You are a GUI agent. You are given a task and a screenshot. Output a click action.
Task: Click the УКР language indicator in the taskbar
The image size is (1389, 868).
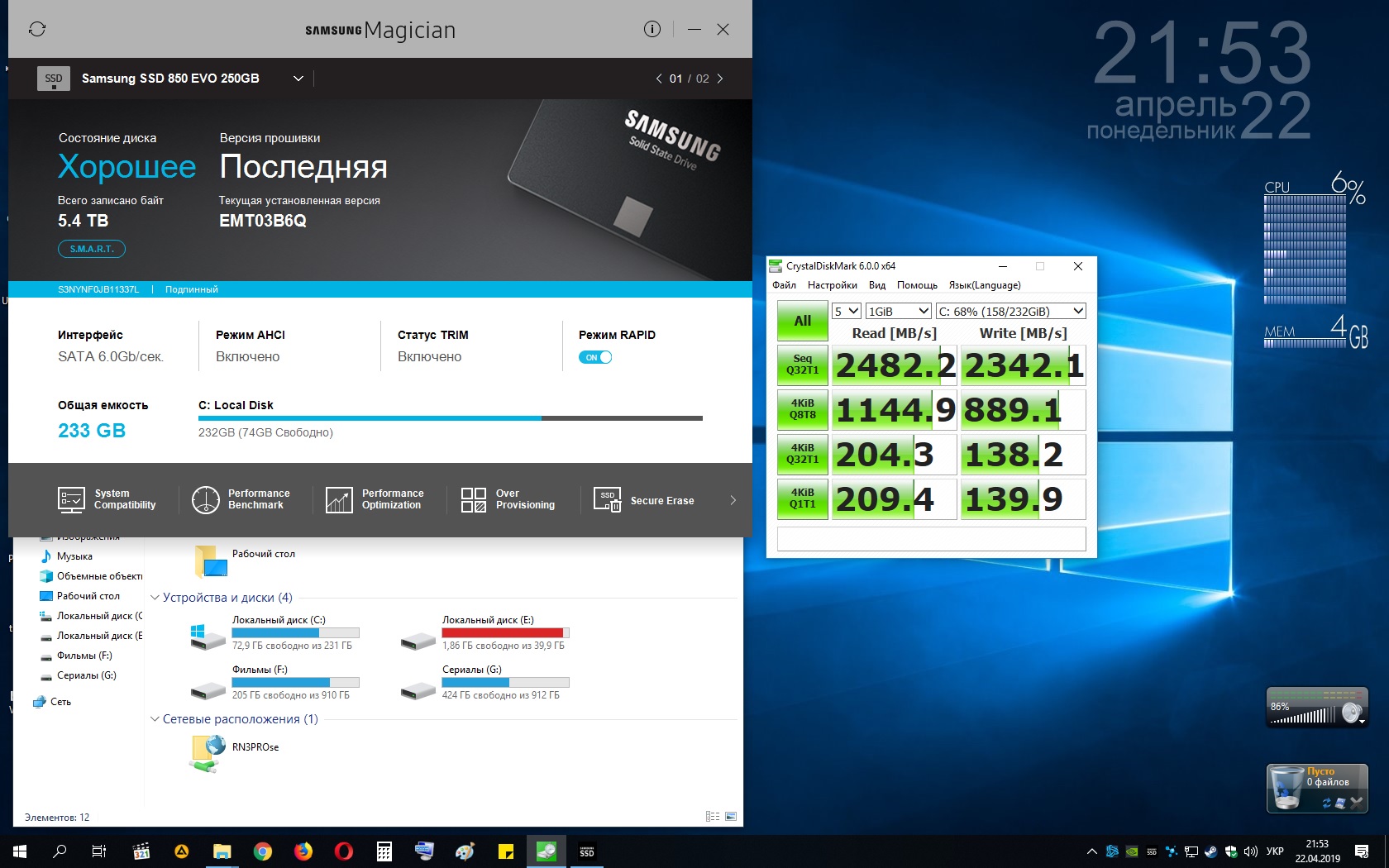[x=1276, y=851]
